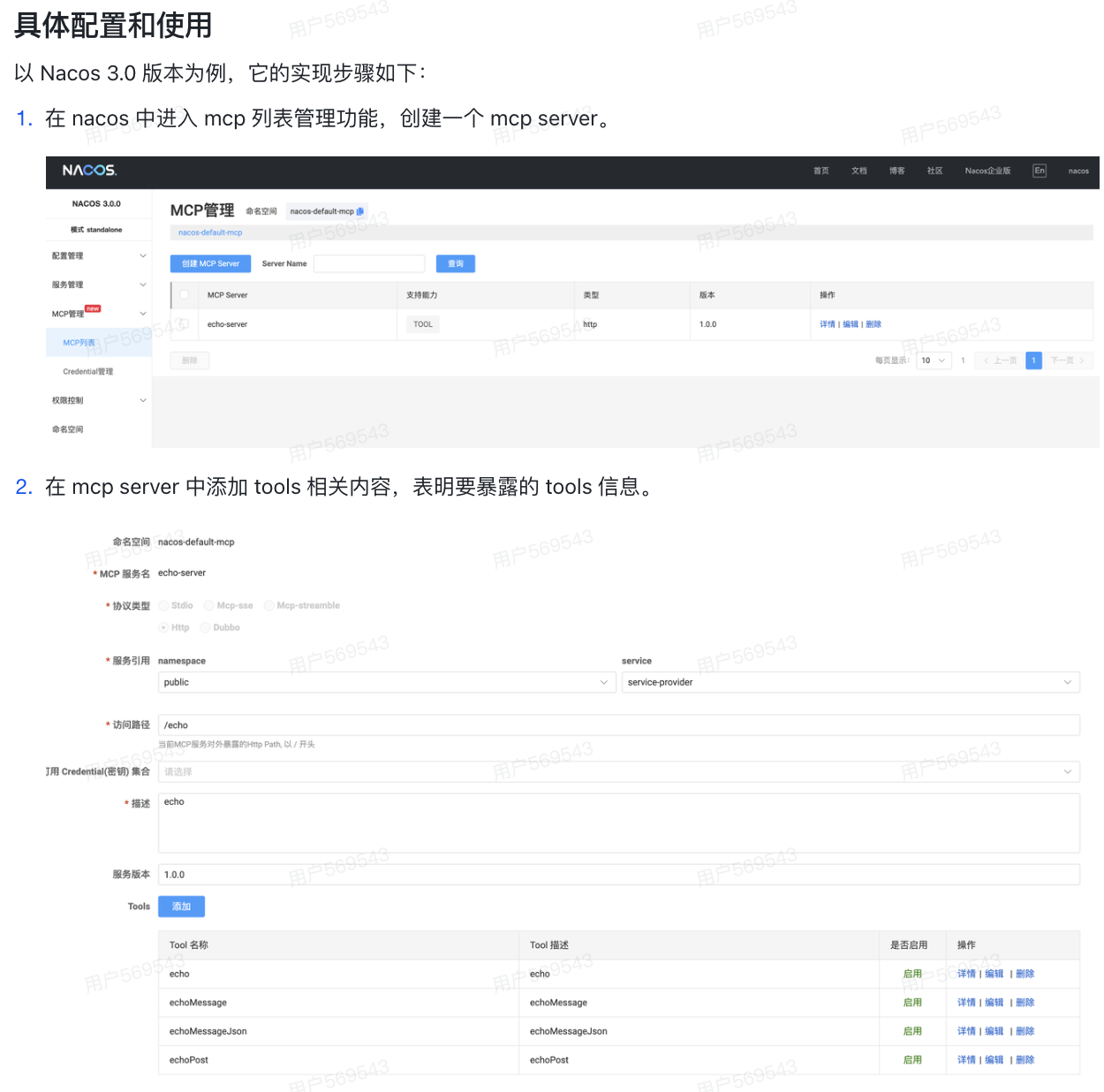1104x1092 pixels.
Task: Collapse MCP管理 in the sidebar
Action: tap(99, 314)
